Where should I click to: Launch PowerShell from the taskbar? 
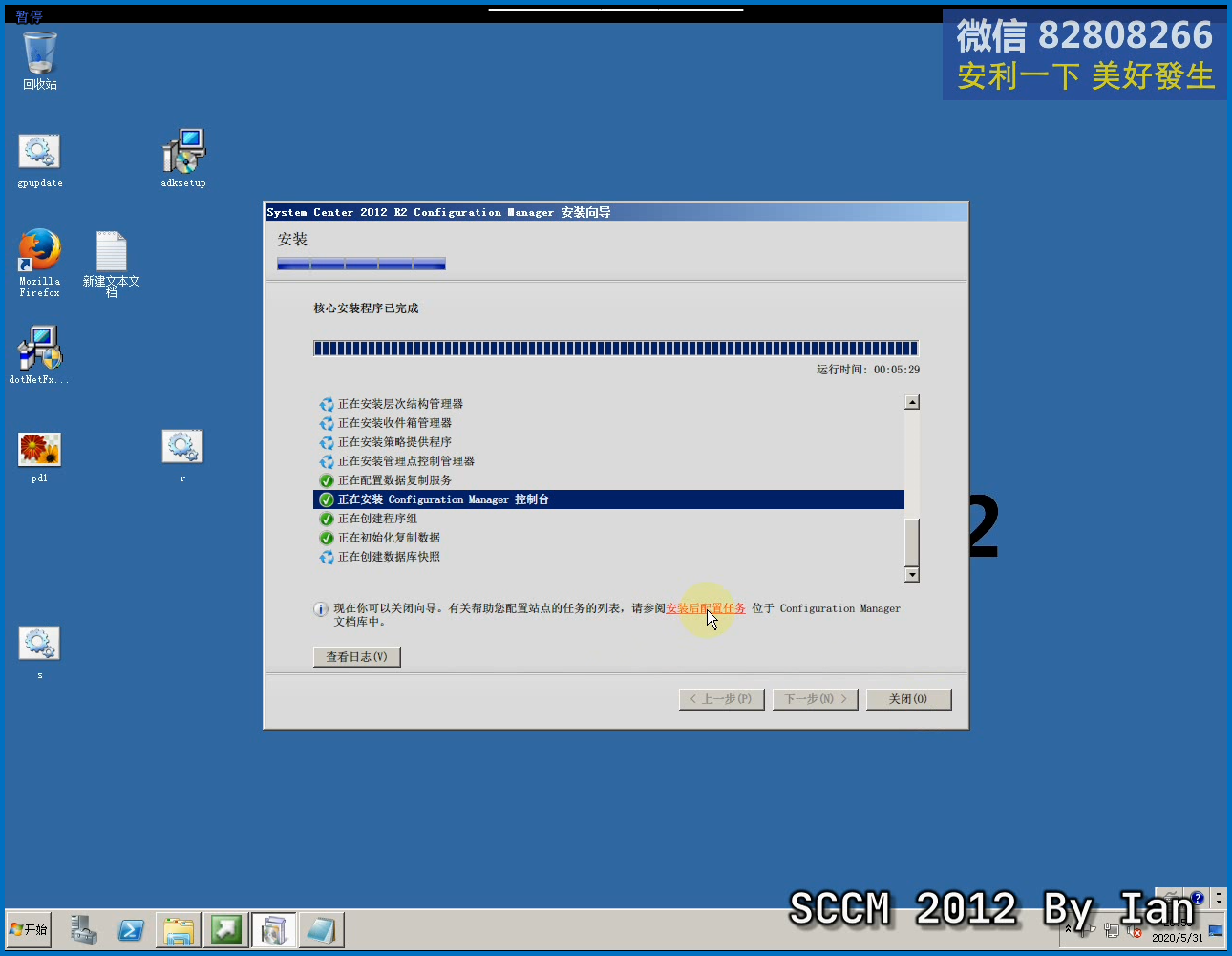pyautogui.click(x=132, y=929)
